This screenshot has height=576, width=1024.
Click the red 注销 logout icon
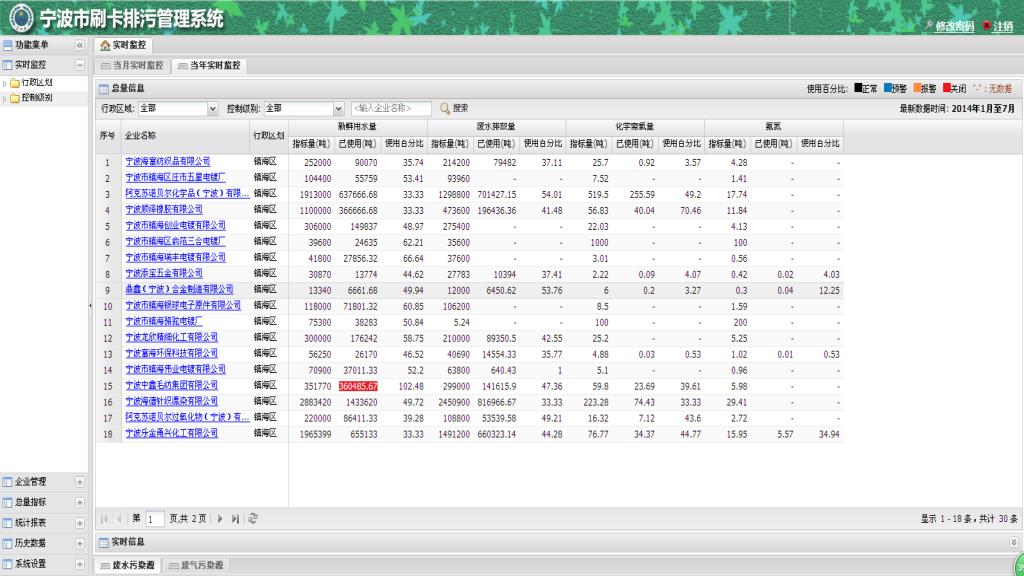click(x=986, y=25)
